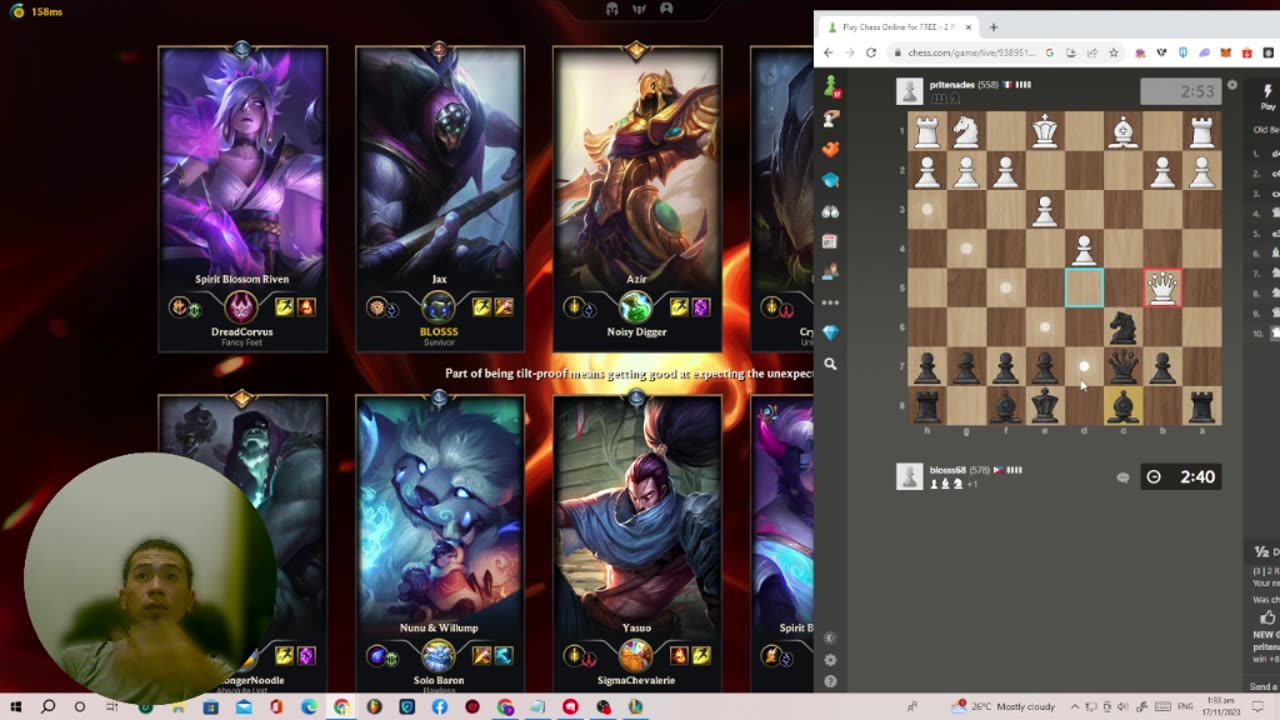Image resolution: width=1280 pixels, height=720 pixels.
Task: Open chess.com search magnifier icon
Action: coord(830,364)
